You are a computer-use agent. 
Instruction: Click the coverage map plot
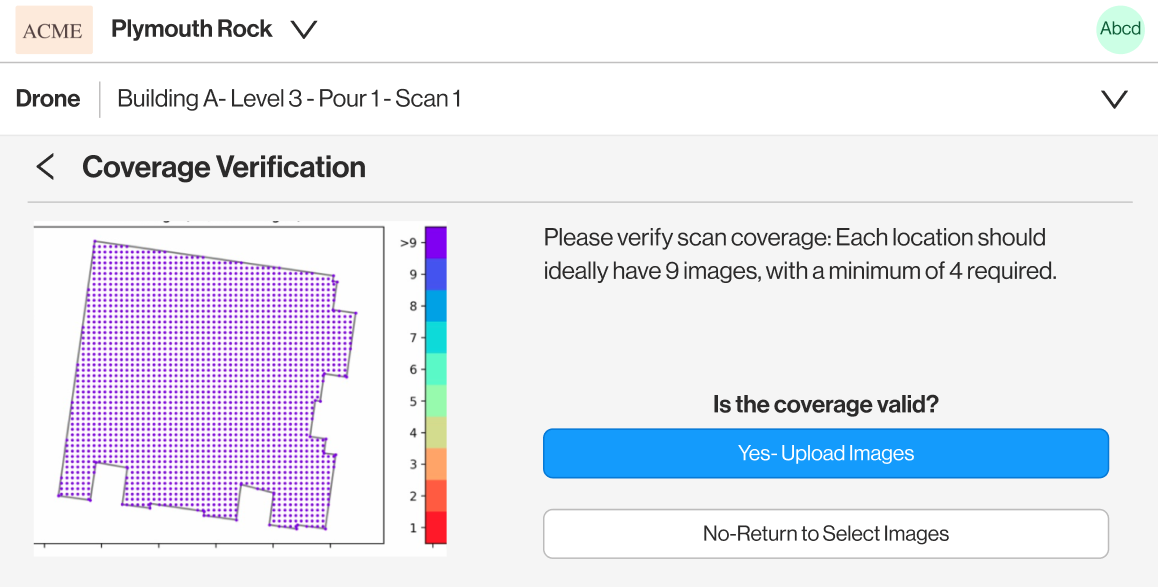(x=209, y=385)
